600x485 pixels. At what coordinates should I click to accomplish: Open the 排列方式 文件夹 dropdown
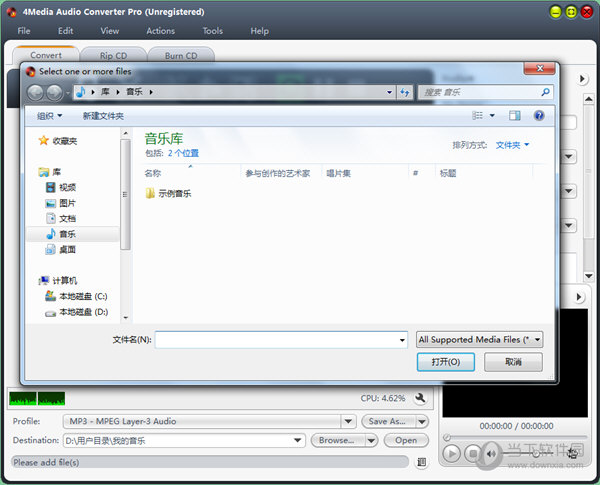click(512, 145)
